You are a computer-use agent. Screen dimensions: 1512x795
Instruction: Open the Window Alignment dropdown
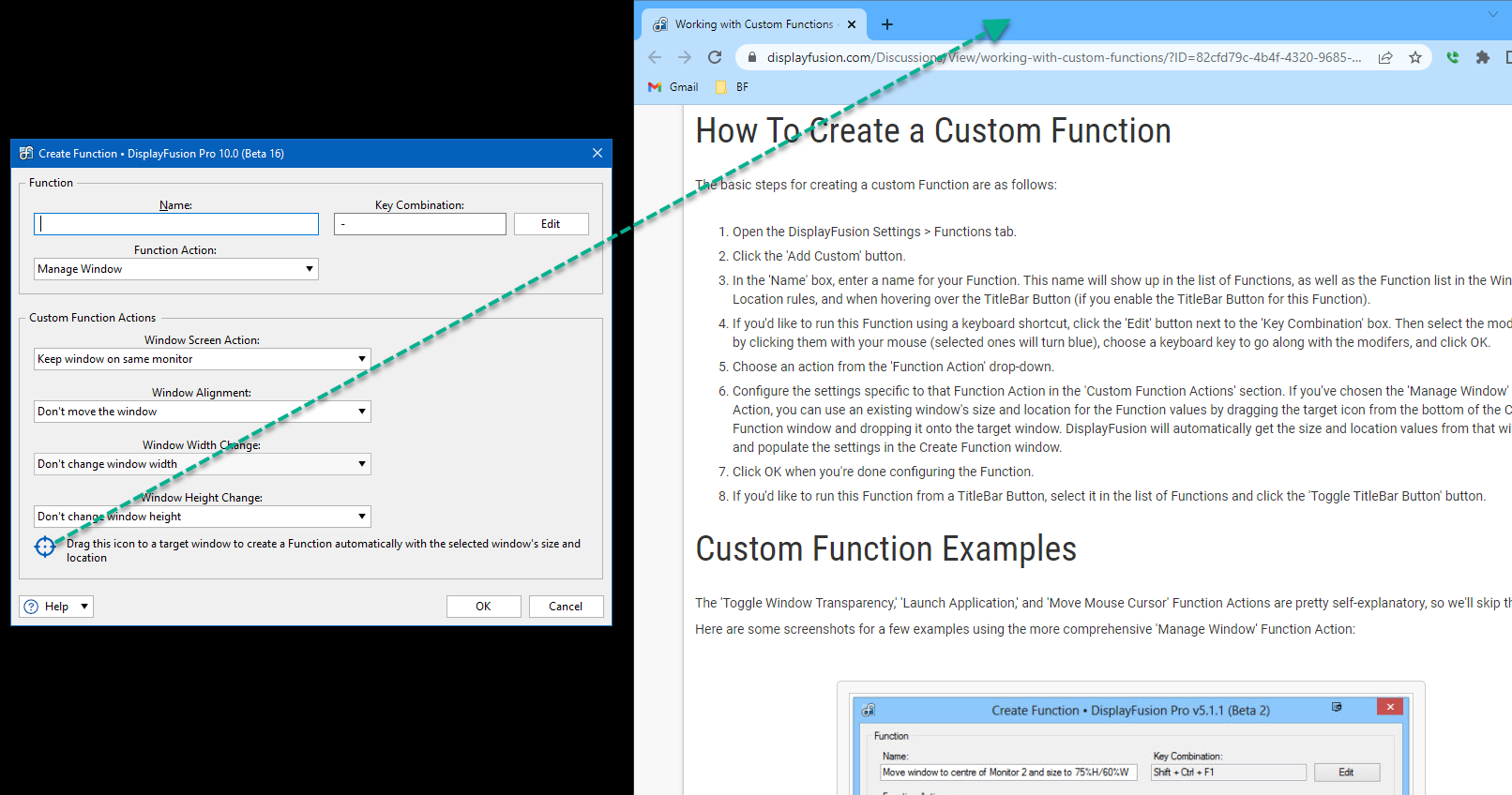point(203,412)
